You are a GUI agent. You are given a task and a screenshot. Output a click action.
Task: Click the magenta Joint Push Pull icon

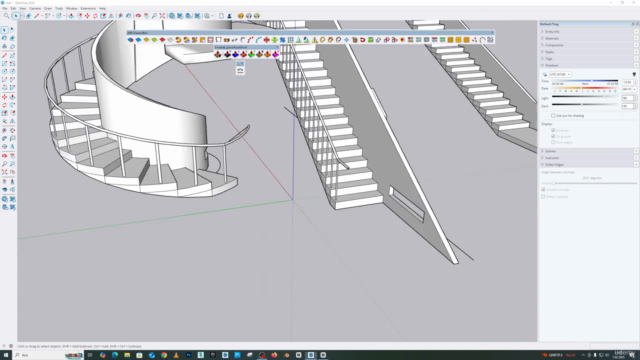pos(276,54)
